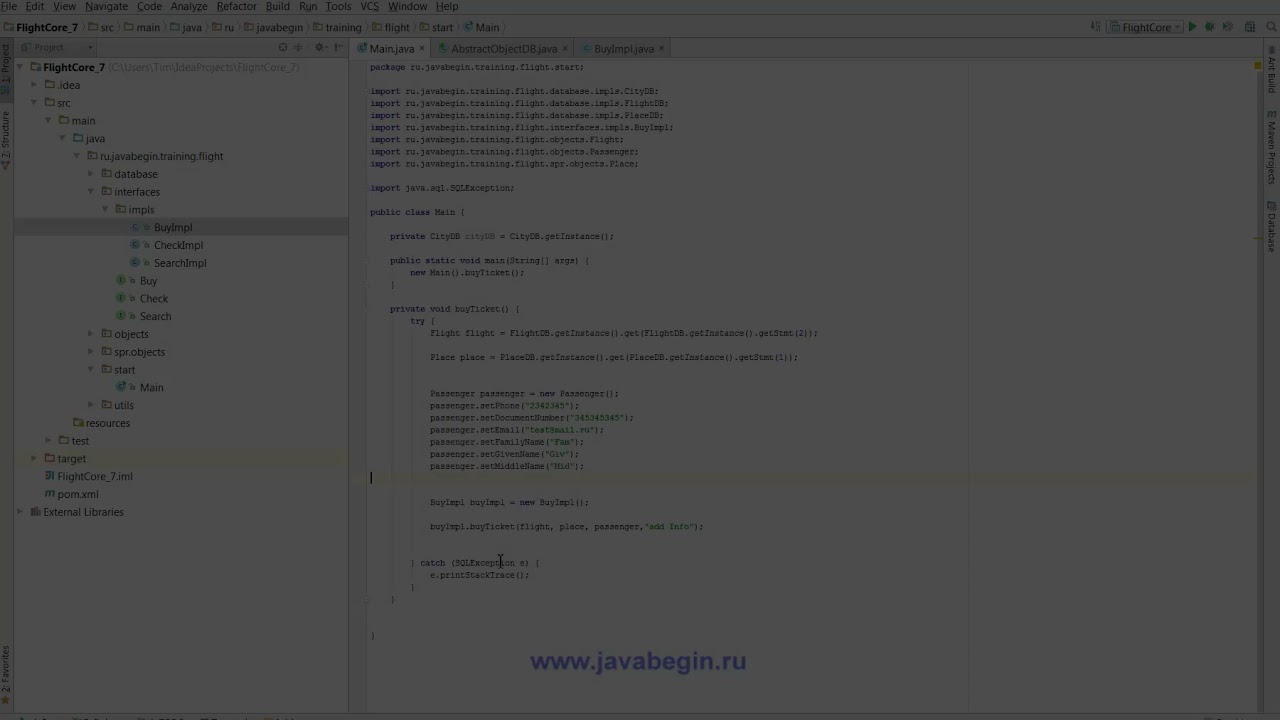The image size is (1280, 720).
Task: Click 'buyImpl.buyTicket' line in the editor
Action: [x=566, y=527]
